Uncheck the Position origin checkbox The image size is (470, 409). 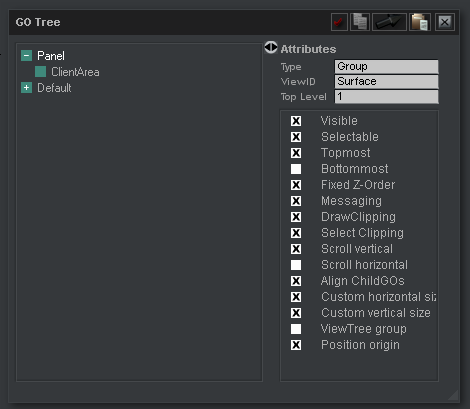click(296, 345)
